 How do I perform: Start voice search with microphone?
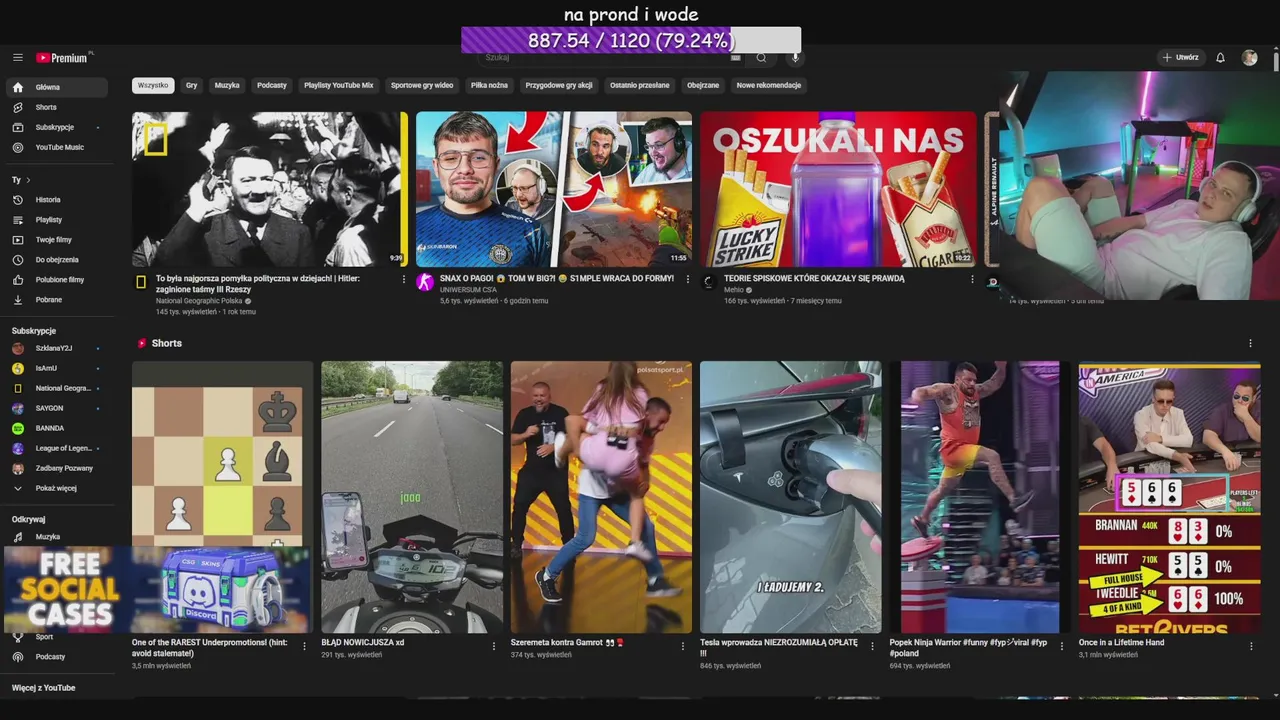point(796,58)
